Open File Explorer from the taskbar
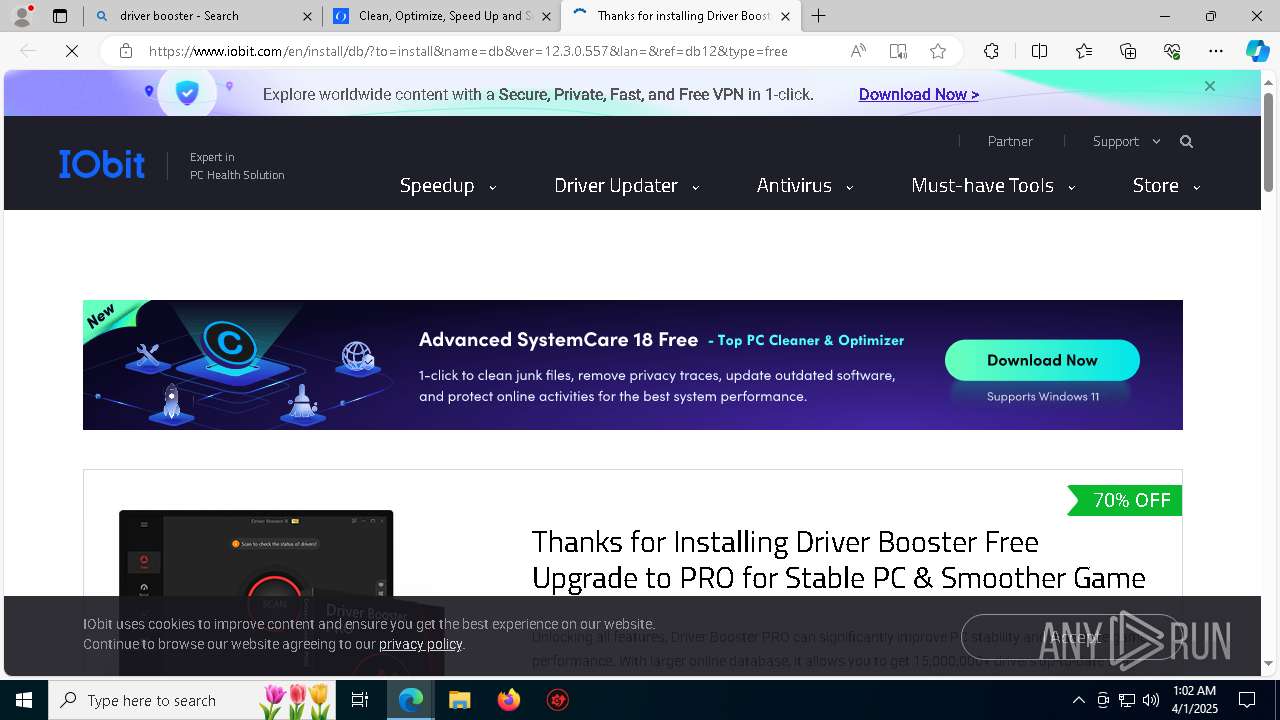The width and height of the screenshot is (1280, 720). (x=459, y=700)
